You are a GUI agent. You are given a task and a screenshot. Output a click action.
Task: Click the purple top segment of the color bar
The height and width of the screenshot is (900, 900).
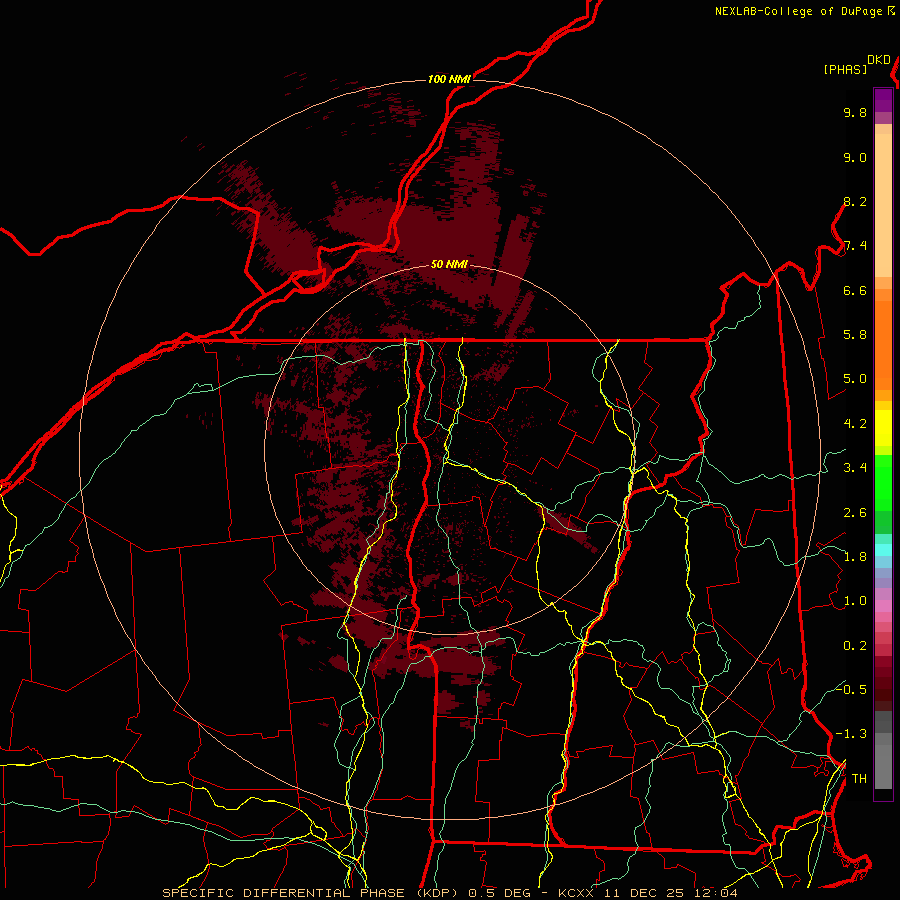(883, 100)
